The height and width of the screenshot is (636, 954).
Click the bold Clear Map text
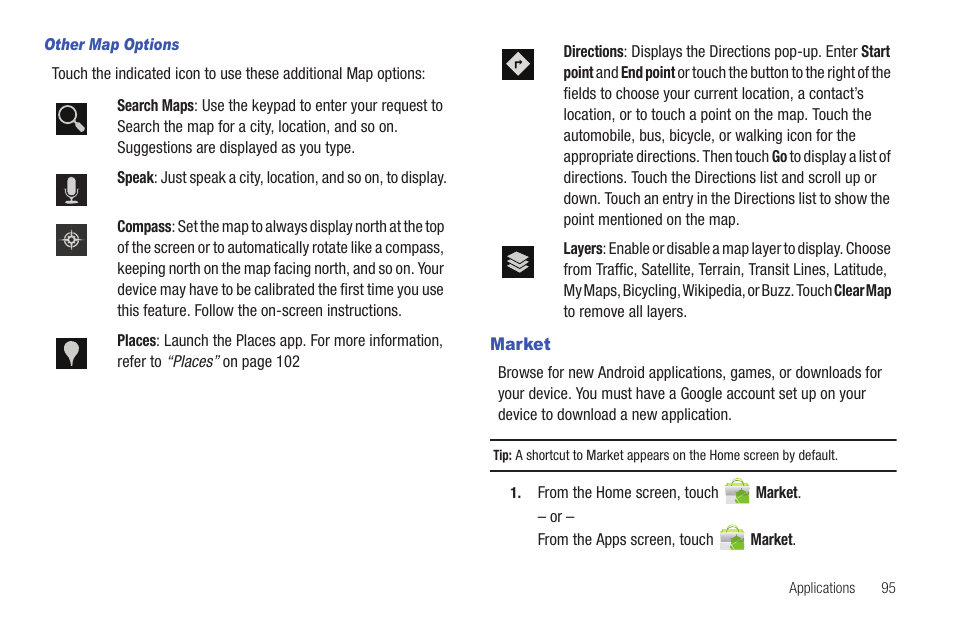click(862, 291)
